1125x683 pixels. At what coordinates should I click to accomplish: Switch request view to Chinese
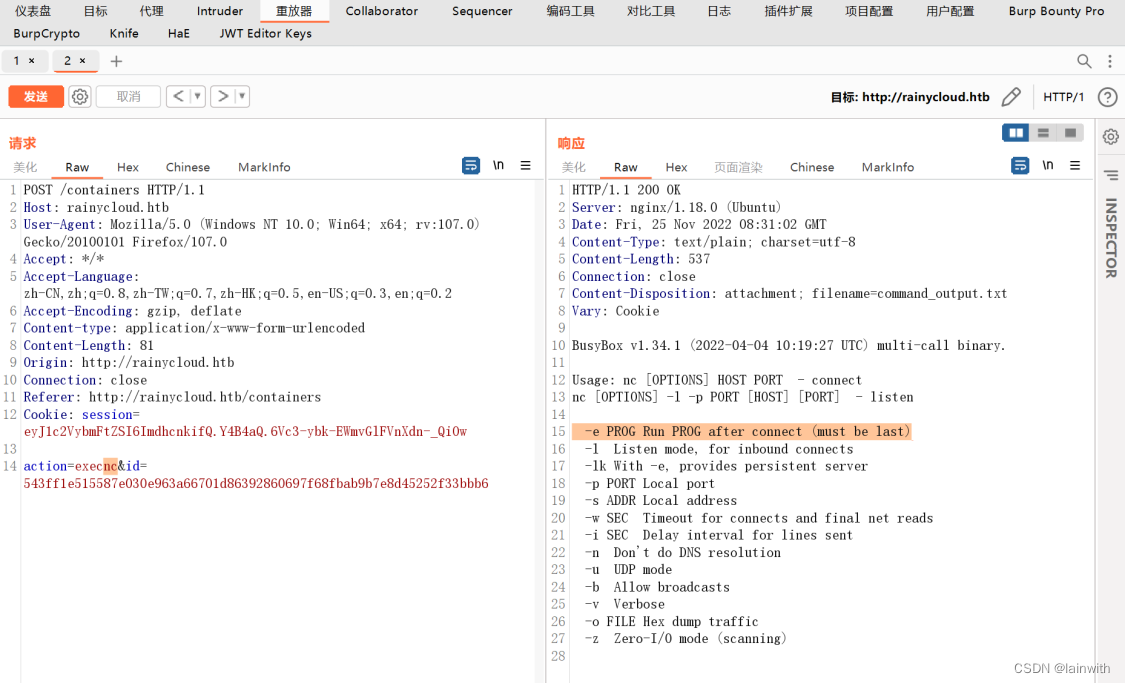pos(188,167)
